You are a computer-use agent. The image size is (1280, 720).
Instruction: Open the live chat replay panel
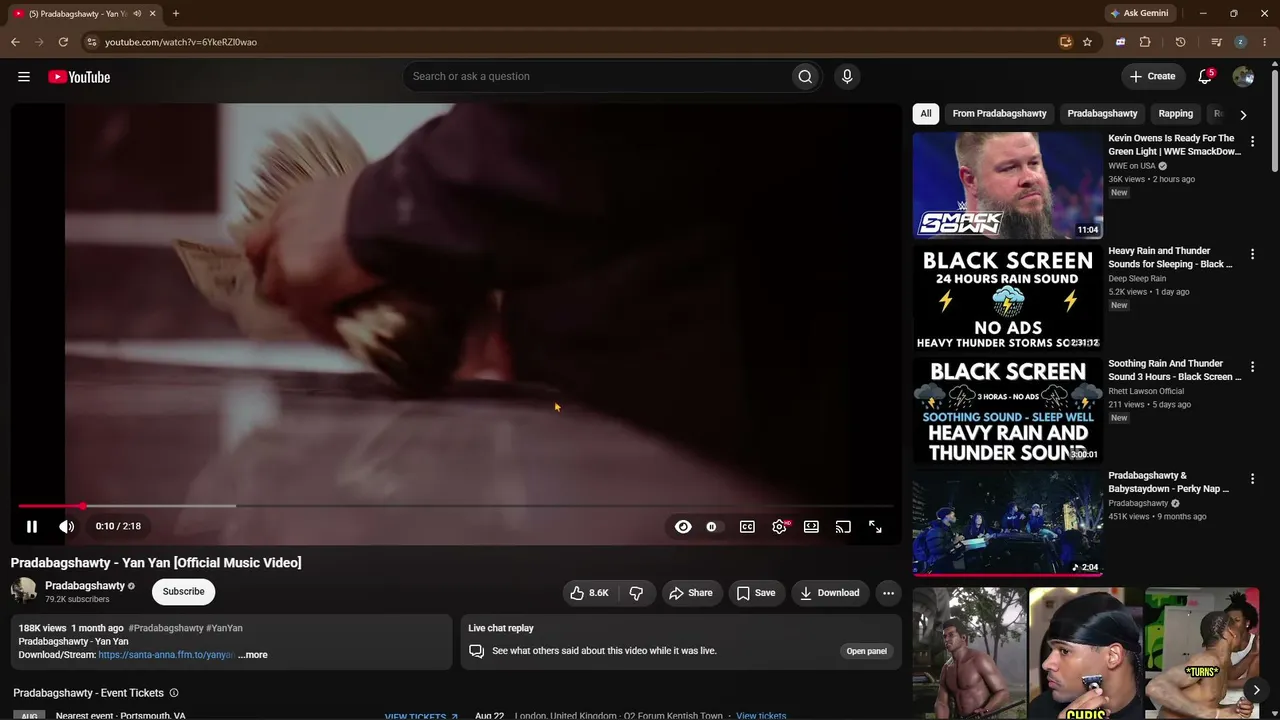tap(867, 651)
